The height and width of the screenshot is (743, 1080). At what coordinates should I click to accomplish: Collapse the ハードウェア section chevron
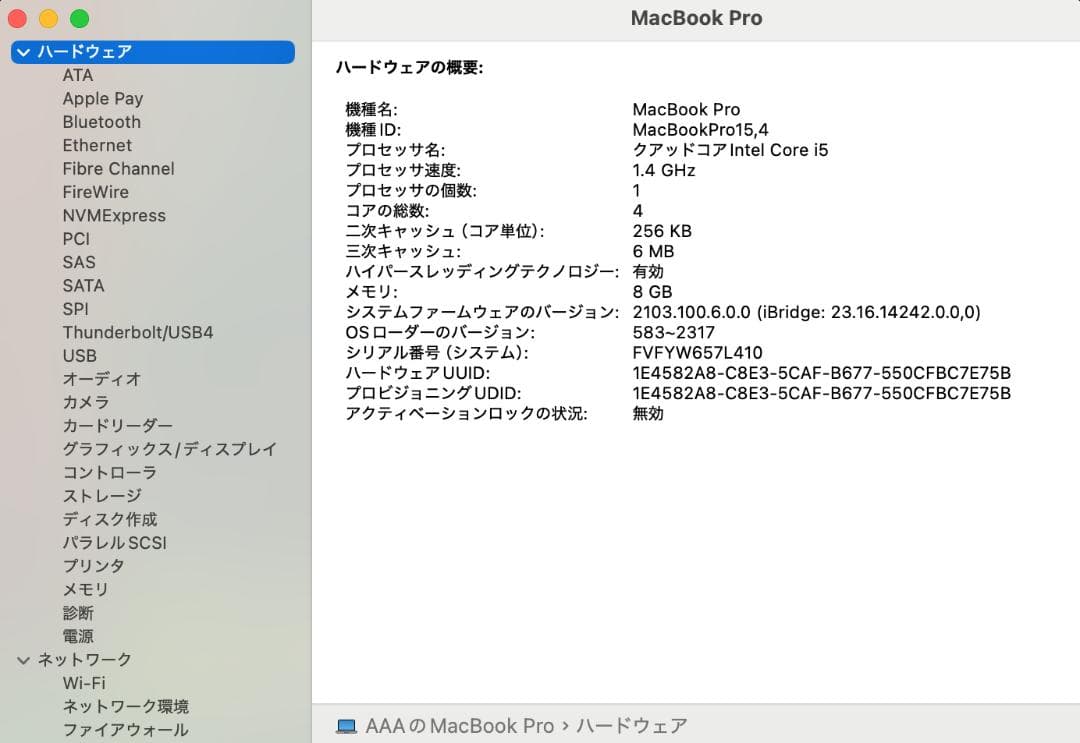pyautogui.click(x=23, y=52)
